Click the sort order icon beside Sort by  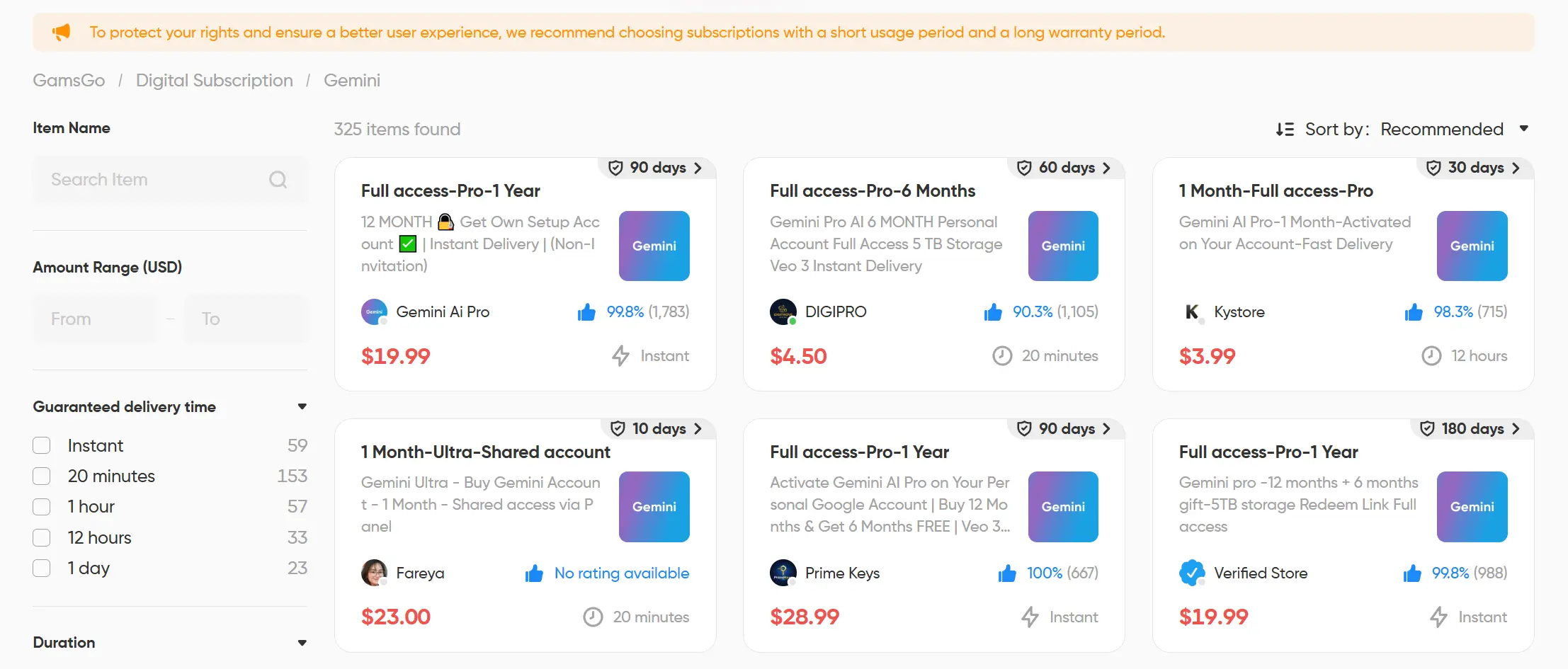[1285, 130]
